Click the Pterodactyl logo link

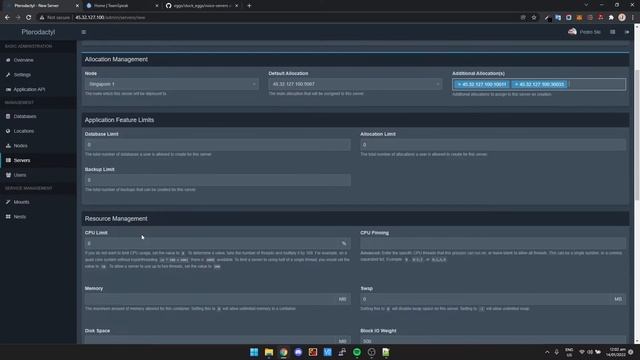click(38, 32)
